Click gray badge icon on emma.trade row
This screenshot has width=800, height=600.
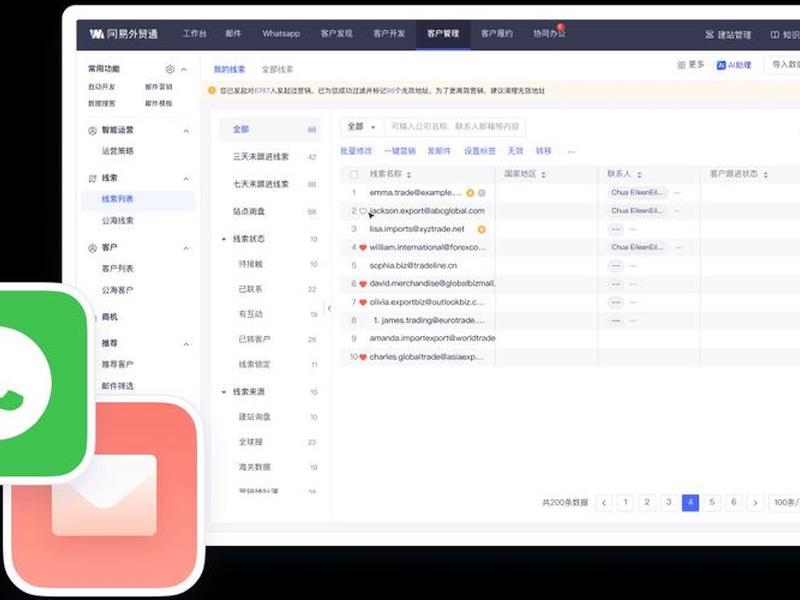coord(482,193)
